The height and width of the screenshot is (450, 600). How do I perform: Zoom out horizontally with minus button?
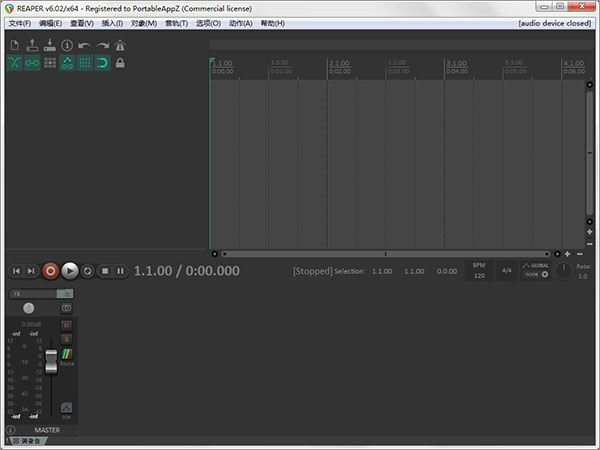[580, 254]
